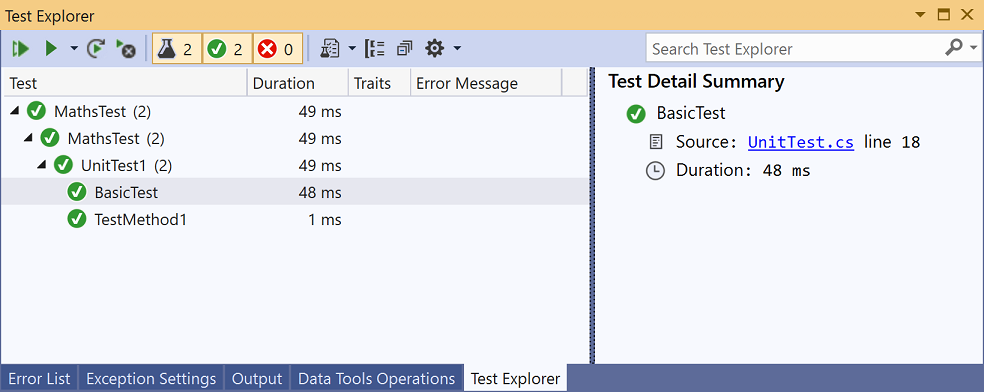Screen dimensions: 984x392
Task: Switch to the Exception Settings tab
Action: [151, 379]
